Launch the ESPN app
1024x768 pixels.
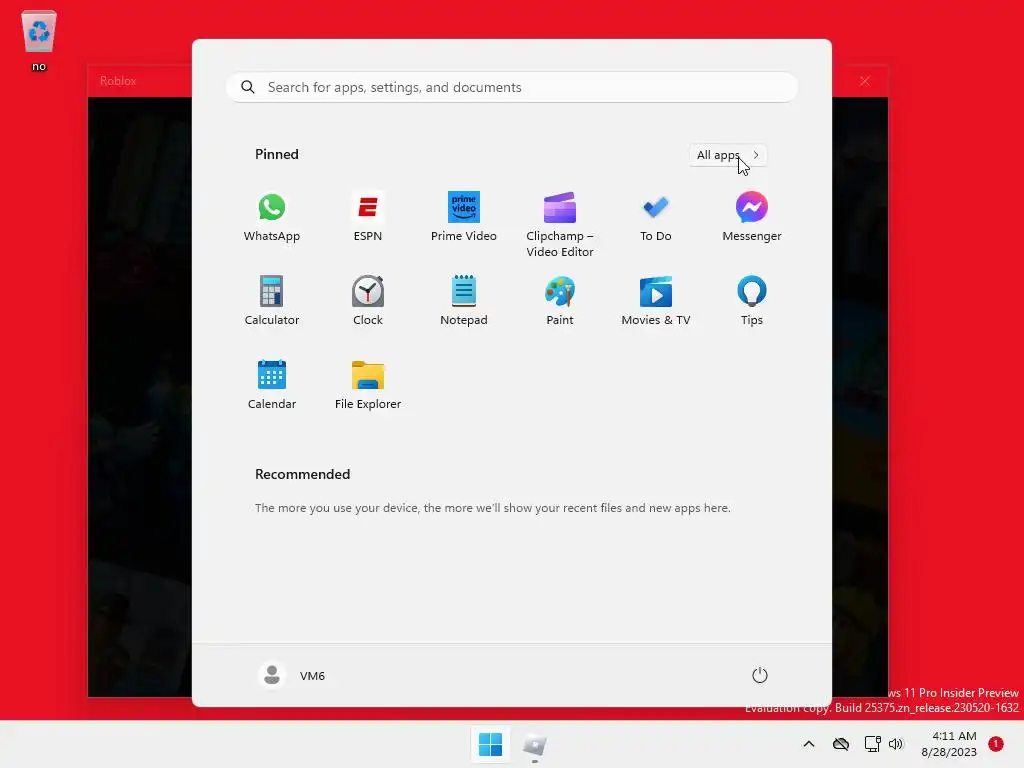coord(368,218)
